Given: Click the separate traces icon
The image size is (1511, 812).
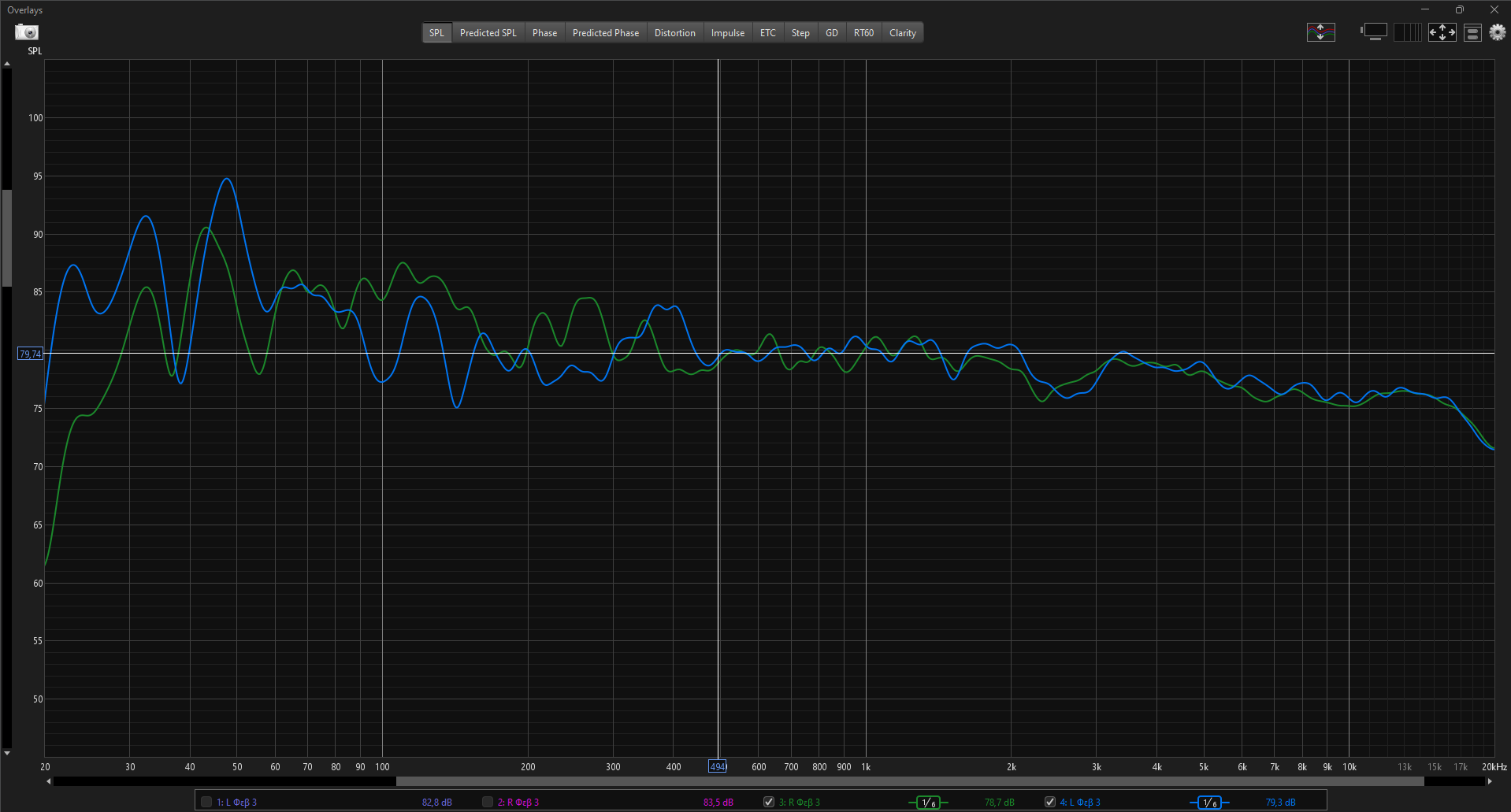Looking at the screenshot, I should [1320, 32].
